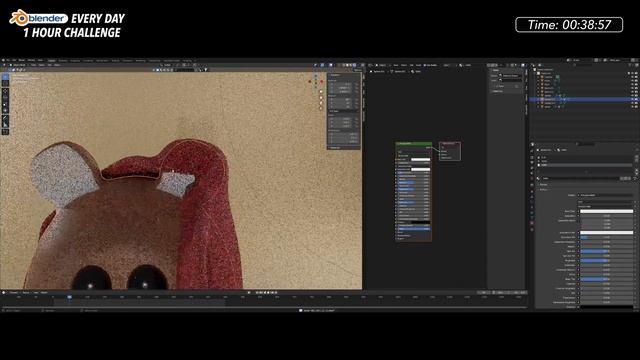
Task: Expand the Preview panel in material properties
Action: (544, 184)
